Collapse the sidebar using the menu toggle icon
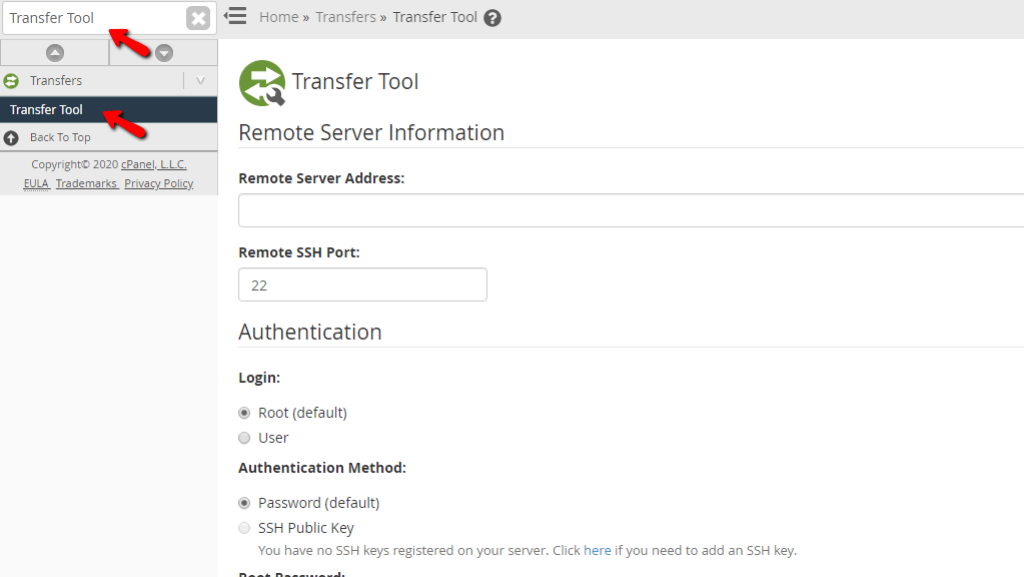Screen dimensions: 1024x577 [x=235, y=16]
